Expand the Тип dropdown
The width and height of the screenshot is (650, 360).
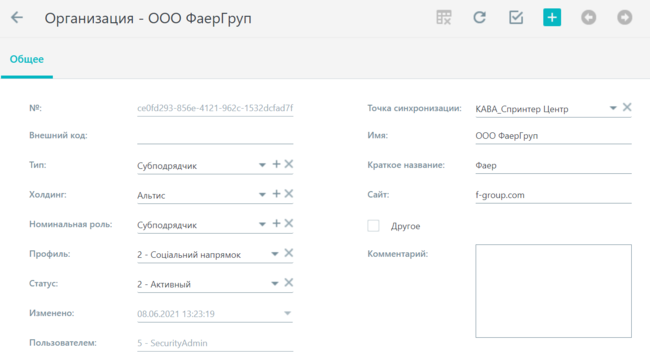pos(262,165)
